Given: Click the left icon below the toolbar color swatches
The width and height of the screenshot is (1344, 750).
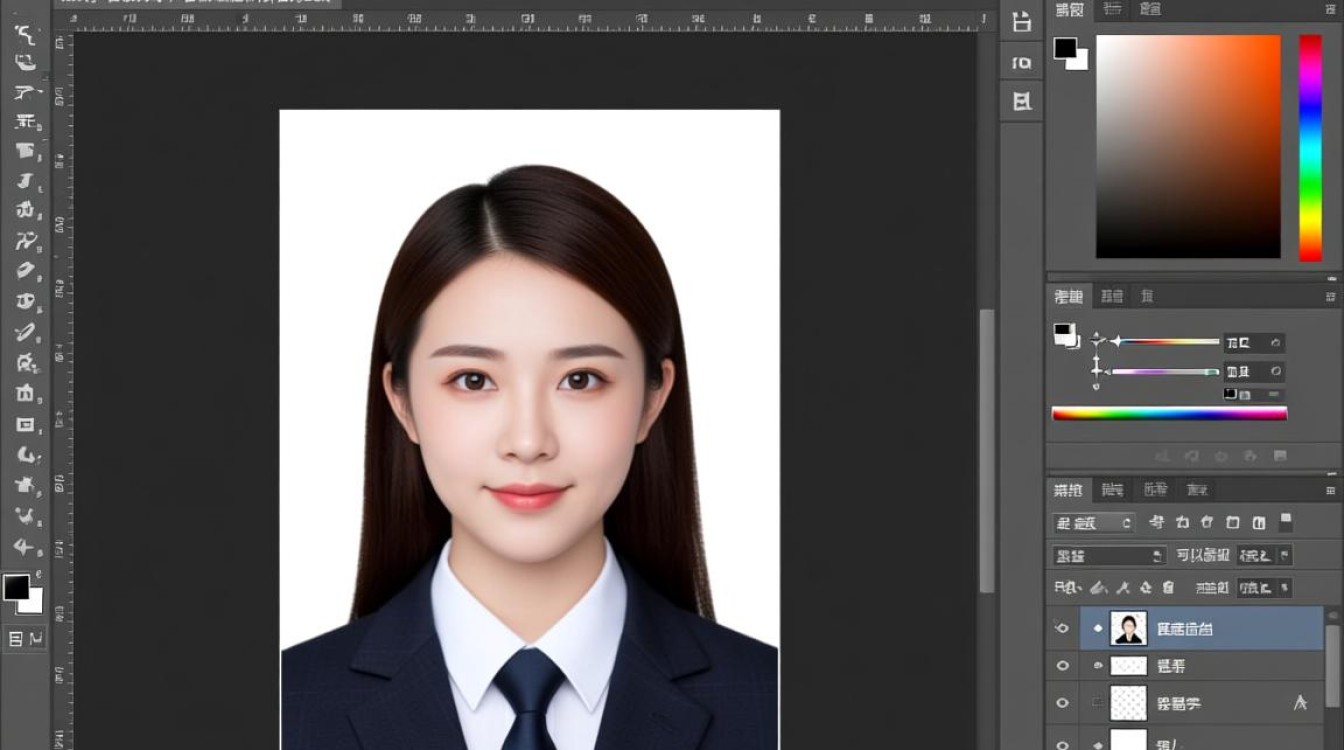Looking at the screenshot, I should (x=15, y=638).
